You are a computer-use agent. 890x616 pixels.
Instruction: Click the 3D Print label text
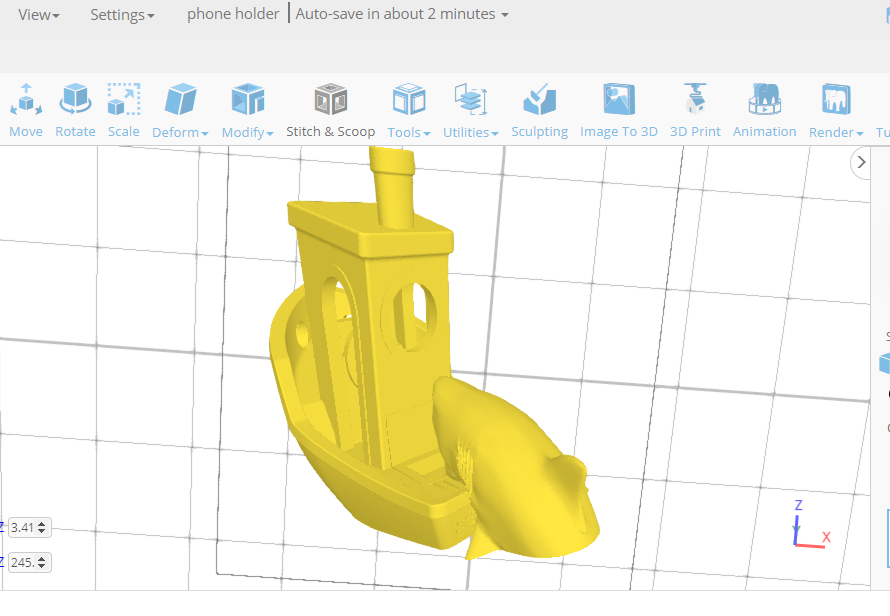pyautogui.click(x=695, y=132)
